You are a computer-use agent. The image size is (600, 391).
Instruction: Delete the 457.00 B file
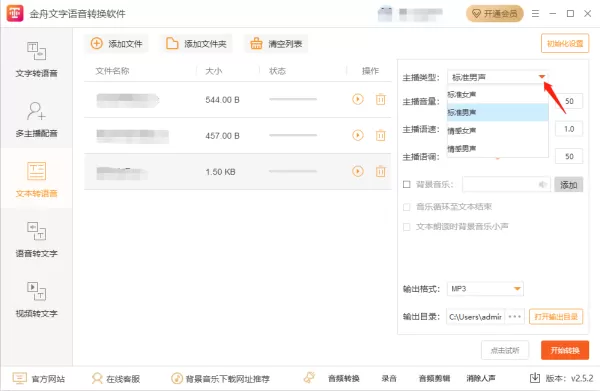pyautogui.click(x=380, y=135)
